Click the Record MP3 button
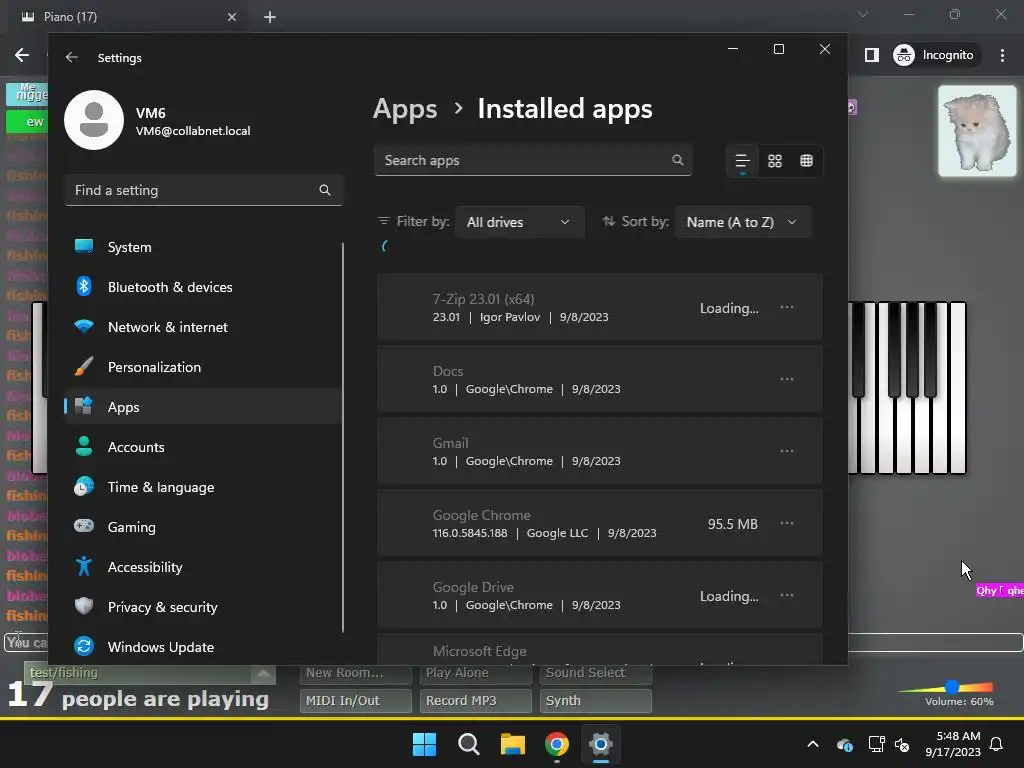1024x768 pixels. click(x=476, y=701)
